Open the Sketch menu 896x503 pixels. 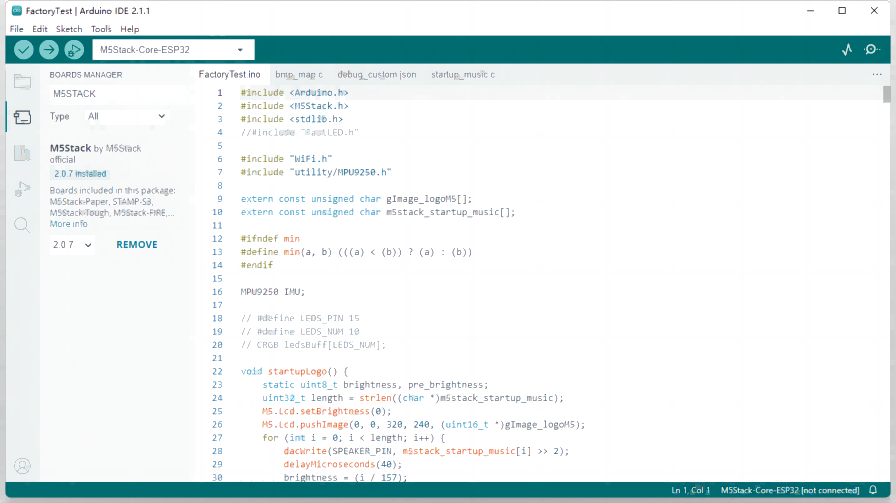(x=69, y=29)
